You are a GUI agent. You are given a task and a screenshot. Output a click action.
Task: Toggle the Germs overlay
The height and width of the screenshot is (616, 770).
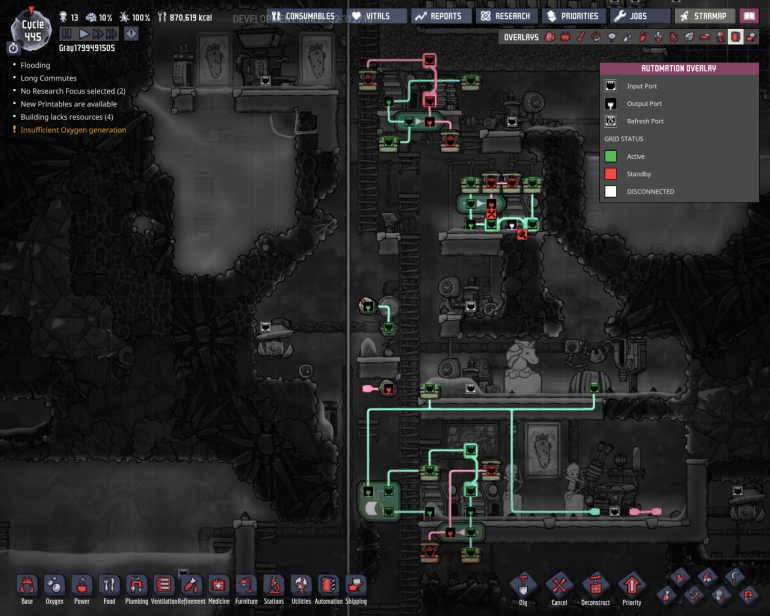(x=674, y=37)
